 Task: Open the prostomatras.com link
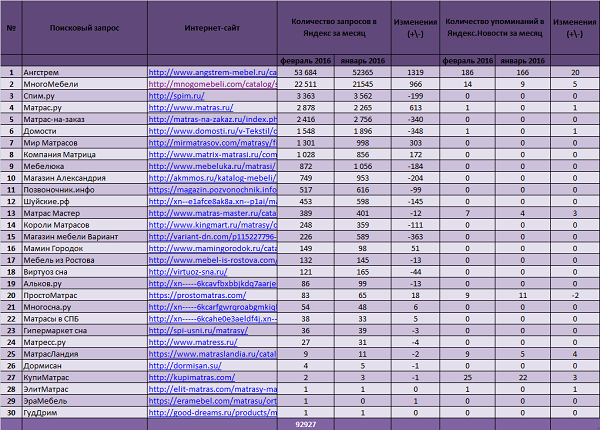pos(197,295)
